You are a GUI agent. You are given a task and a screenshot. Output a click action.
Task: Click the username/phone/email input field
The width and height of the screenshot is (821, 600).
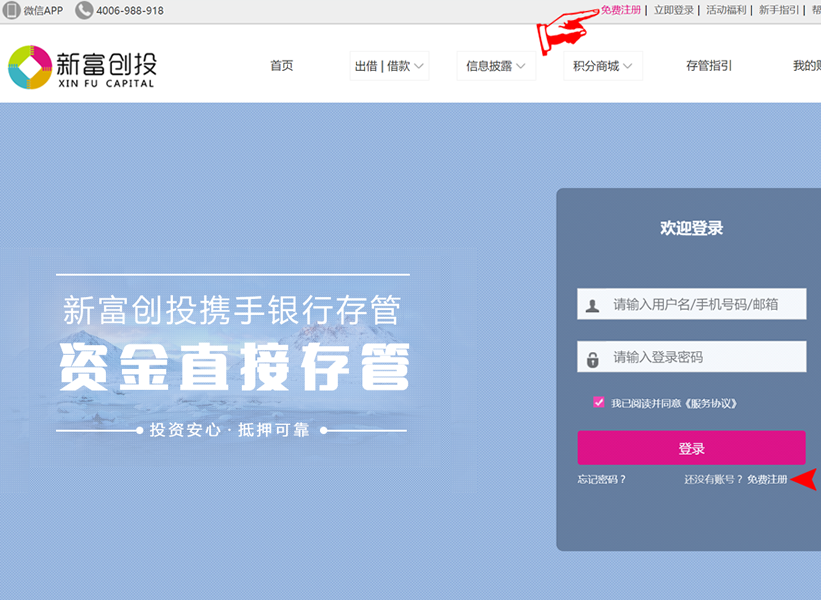tap(692, 304)
